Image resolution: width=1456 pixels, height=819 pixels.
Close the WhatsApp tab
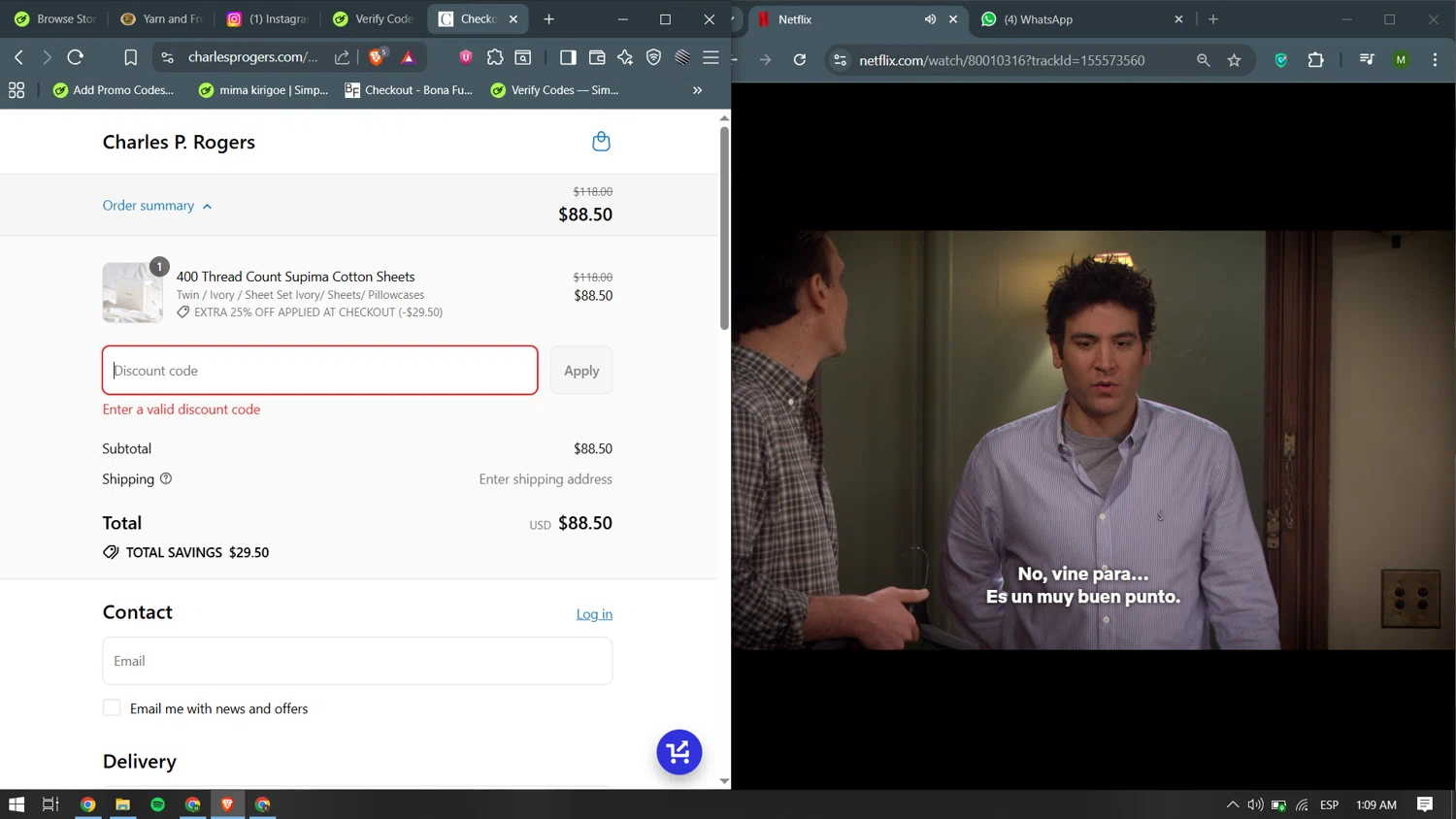[x=1178, y=19]
